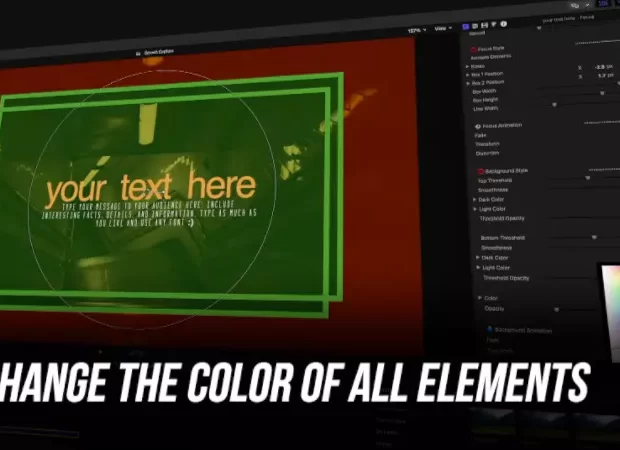Open the purple title inspector tab
This screenshot has width=620, height=450.
[465, 26]
